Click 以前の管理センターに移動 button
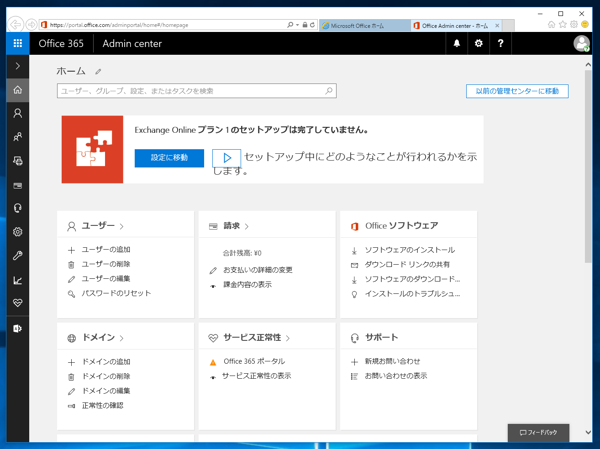The width and height of the screenshot is (600, 449). click(x=517, y=91)
